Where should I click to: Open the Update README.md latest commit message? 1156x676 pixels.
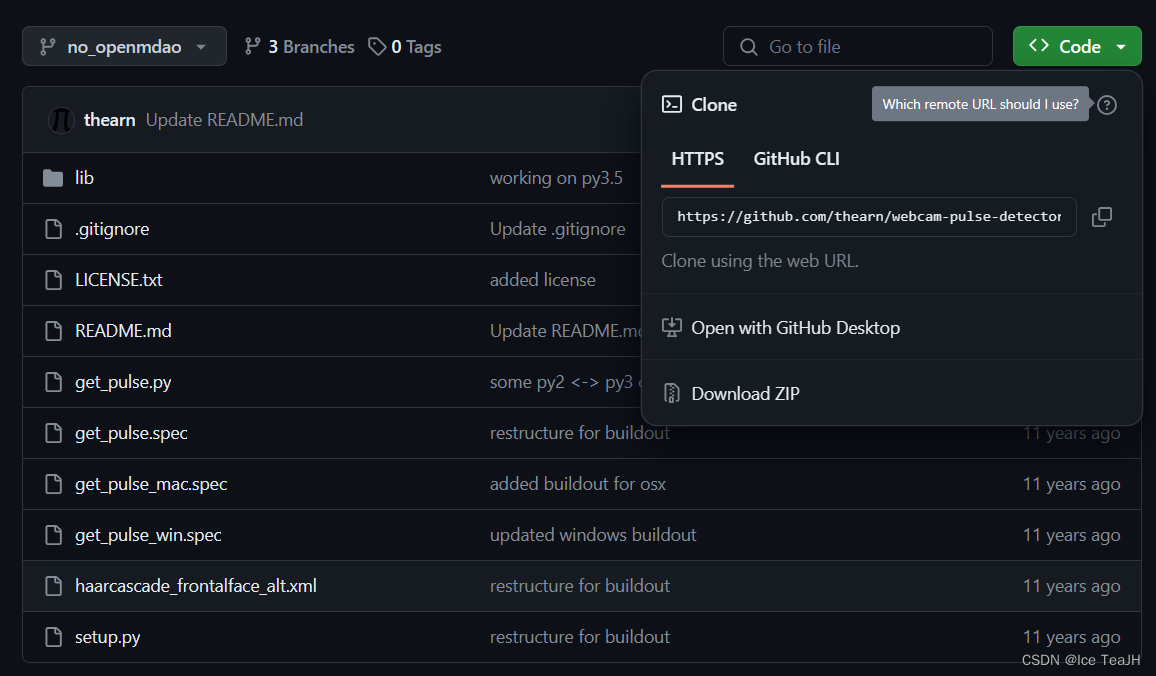[224, 119]
